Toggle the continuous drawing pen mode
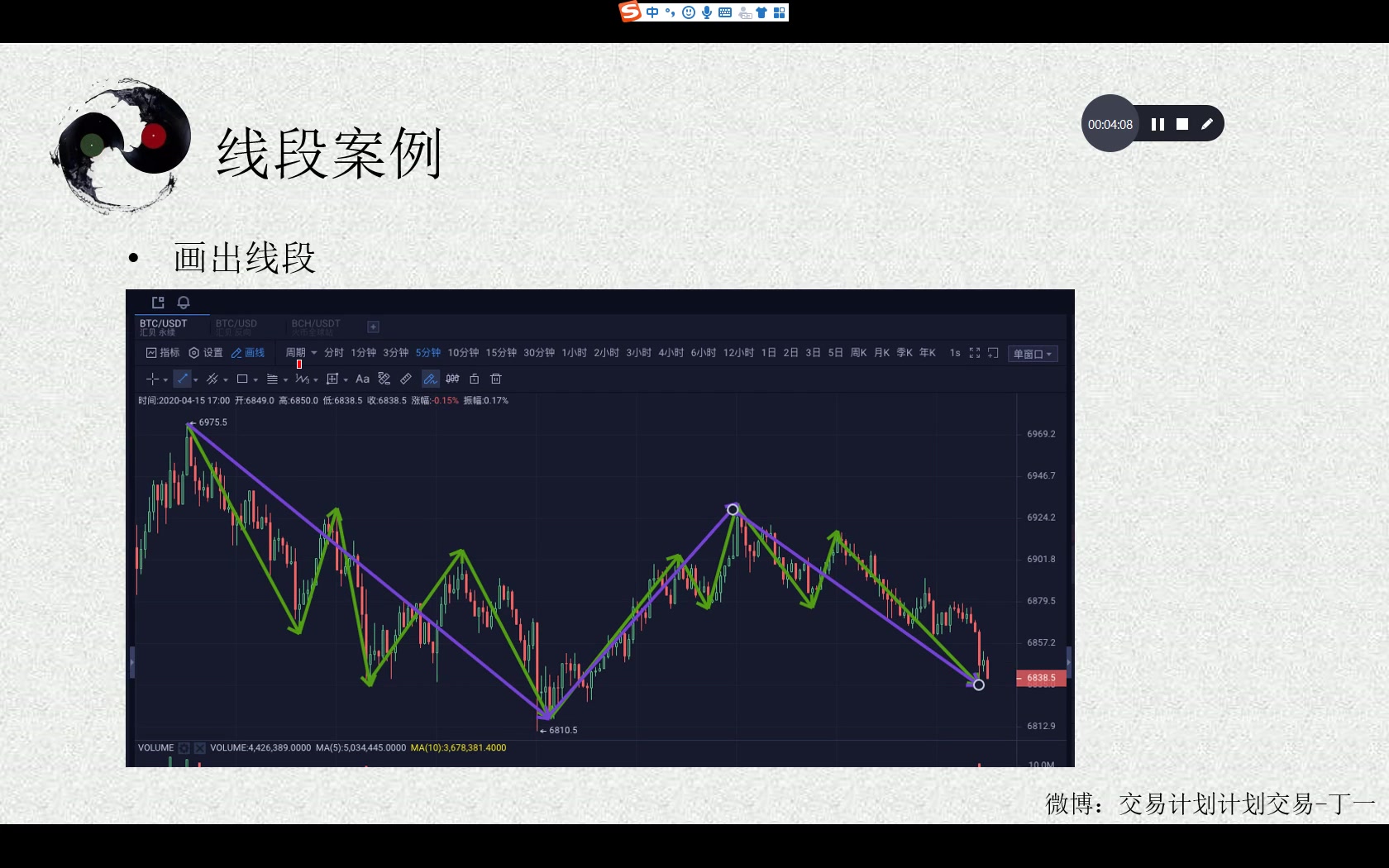The image size is (1389, 868). click(x=431, y=379)
